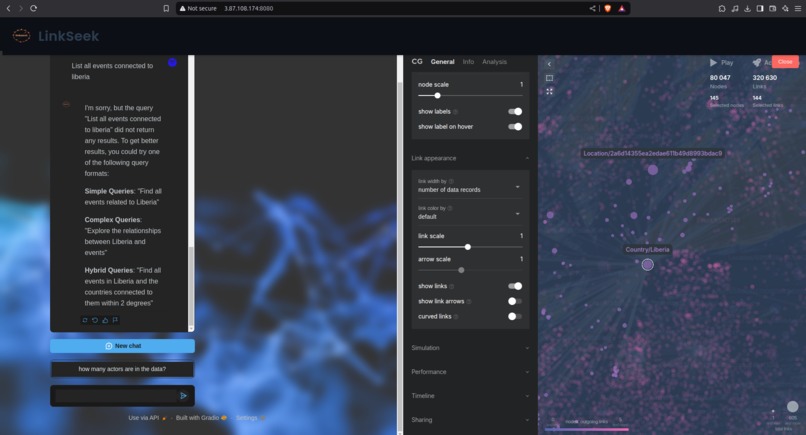Click the music note media icon in browser toolbar
Image resolution: width=806 pixels, height=435 pixels.
coord(735,8)
